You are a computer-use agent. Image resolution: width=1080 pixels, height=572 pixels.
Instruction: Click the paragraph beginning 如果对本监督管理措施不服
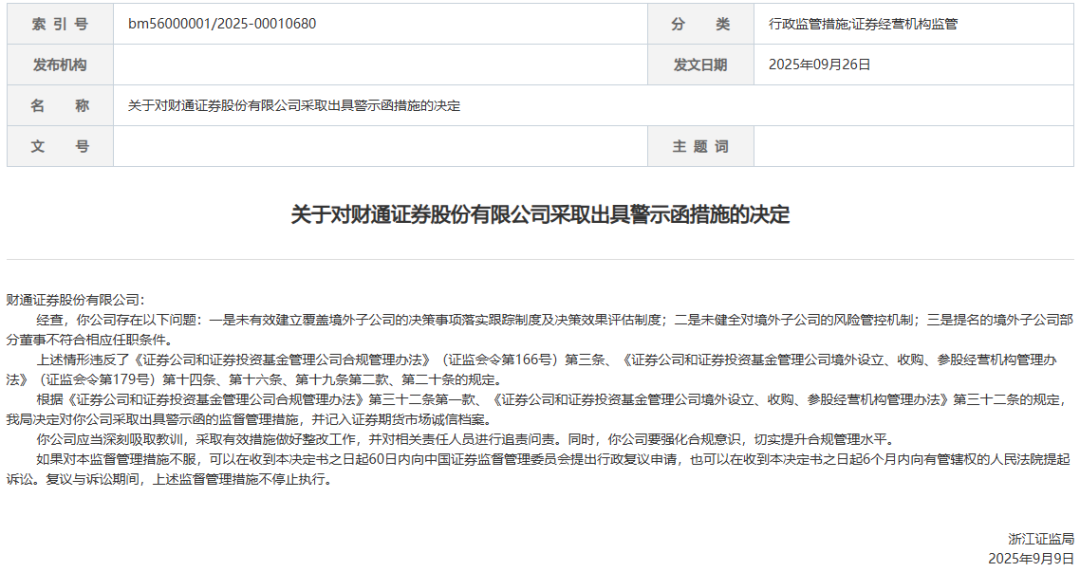pos(539,469)
